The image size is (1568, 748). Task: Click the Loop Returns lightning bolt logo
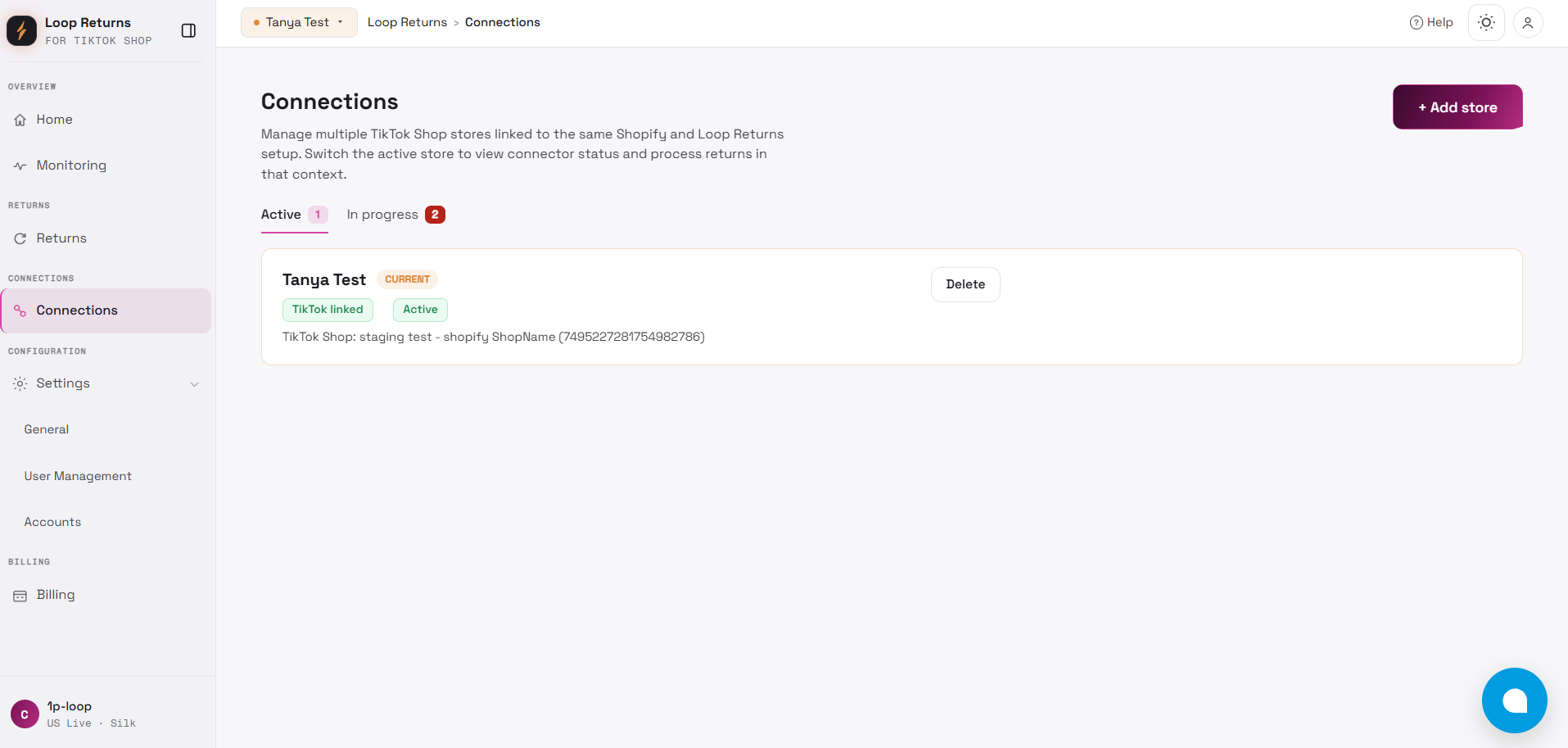coord(22,30)
